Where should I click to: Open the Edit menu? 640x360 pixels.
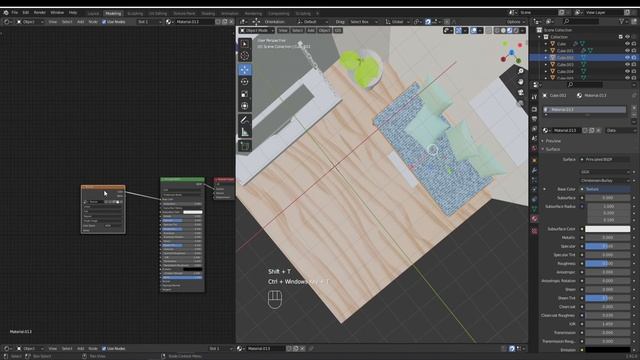(x=26, y=13)
